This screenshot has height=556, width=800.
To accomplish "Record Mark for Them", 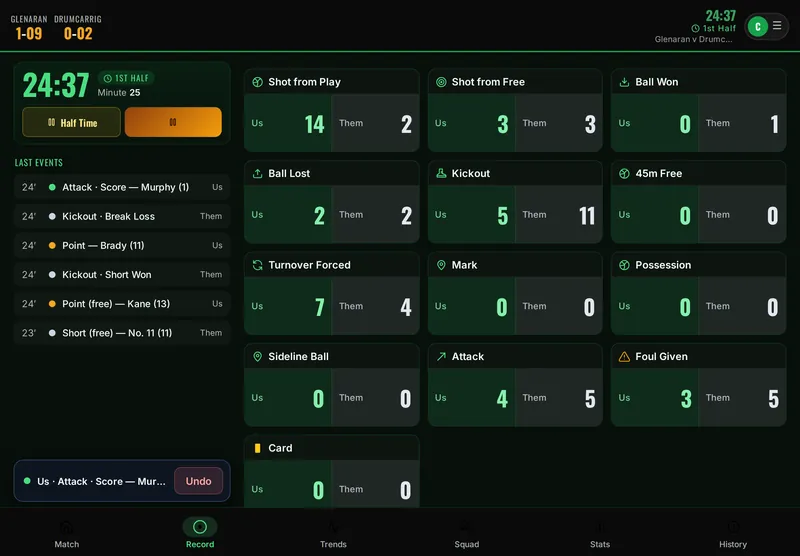I will [x=559, y=306].
